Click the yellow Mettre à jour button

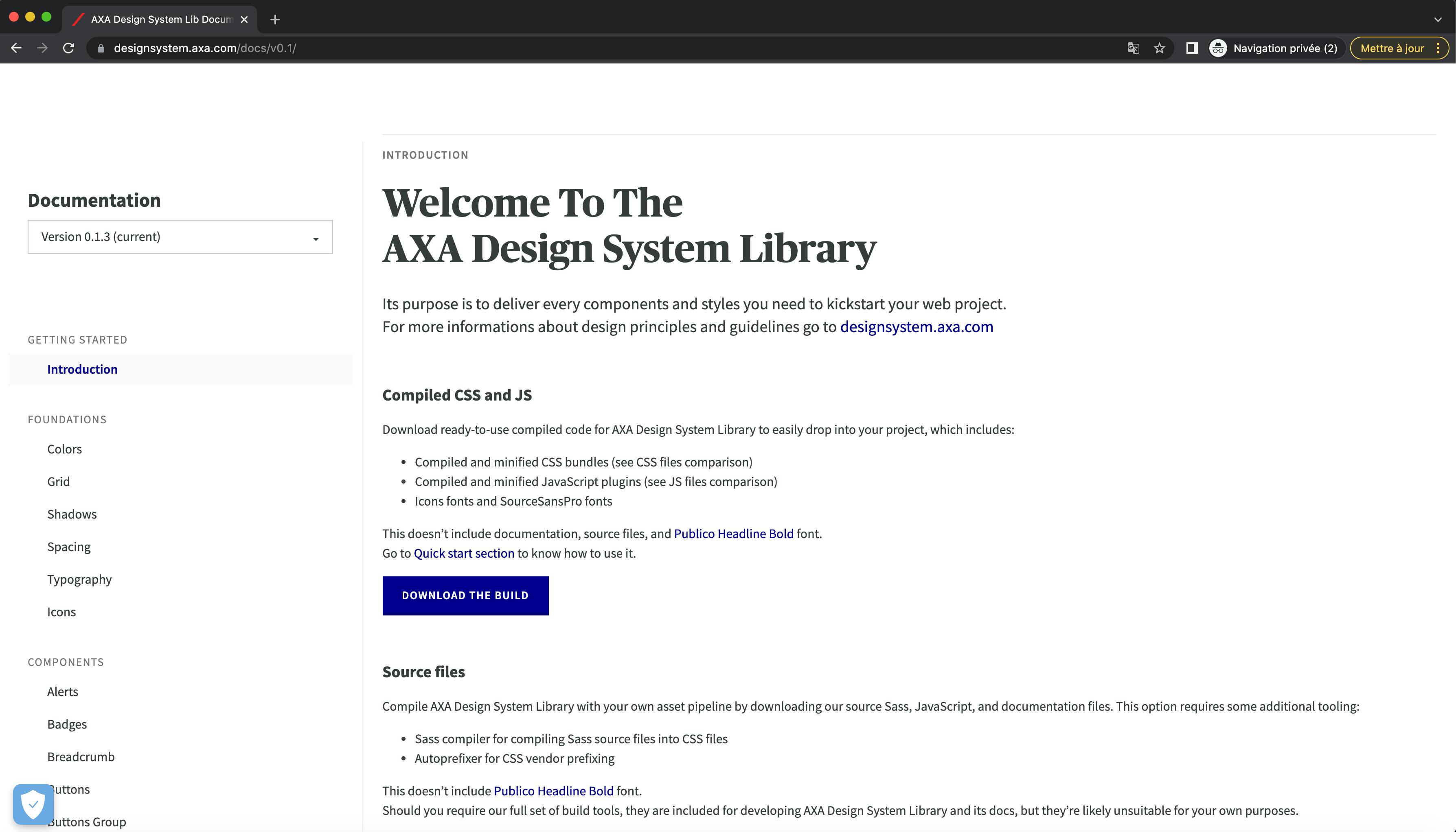(1394, 48)
